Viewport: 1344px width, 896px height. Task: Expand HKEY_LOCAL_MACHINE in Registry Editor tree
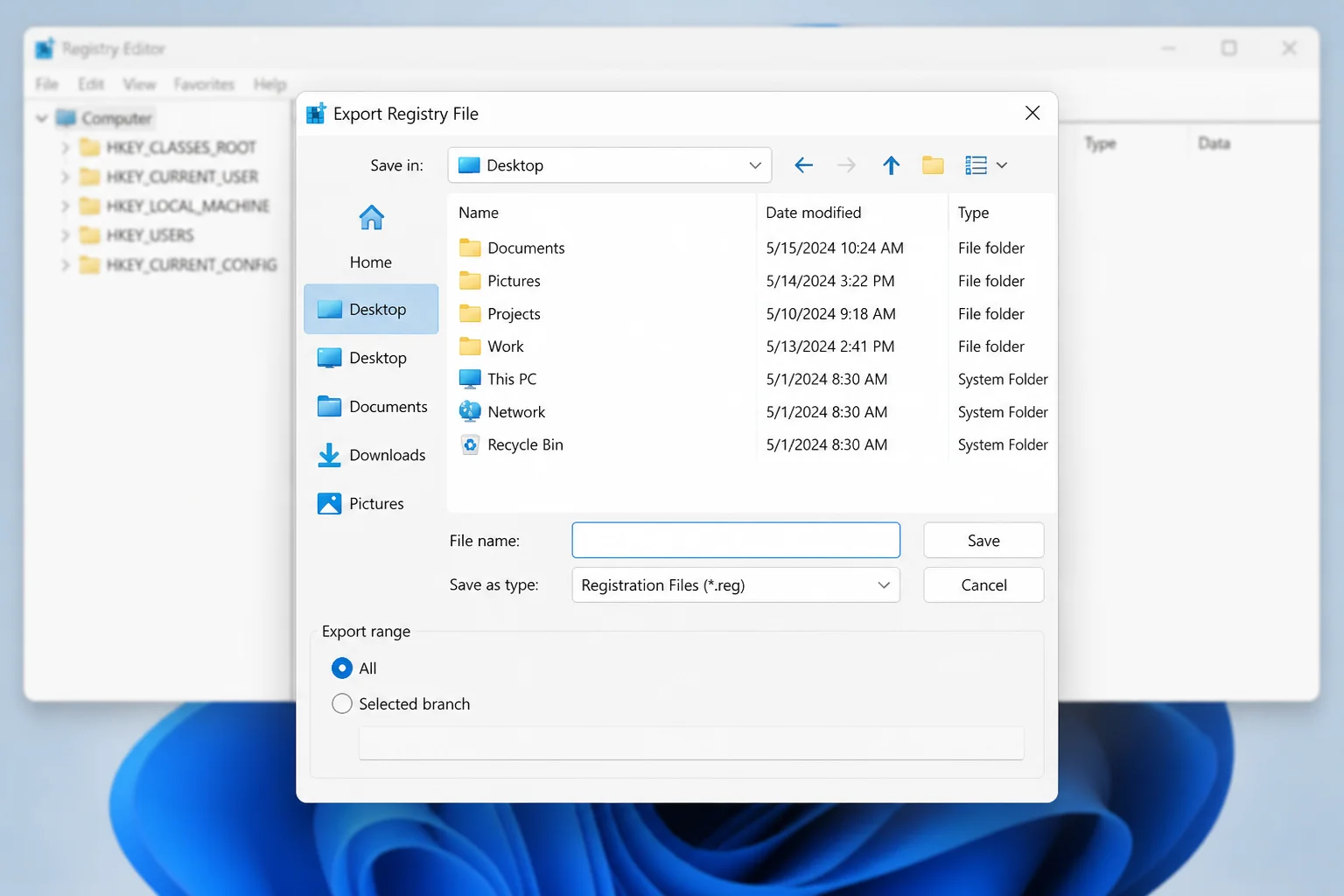pyautogui.click(x=65, y=206)
